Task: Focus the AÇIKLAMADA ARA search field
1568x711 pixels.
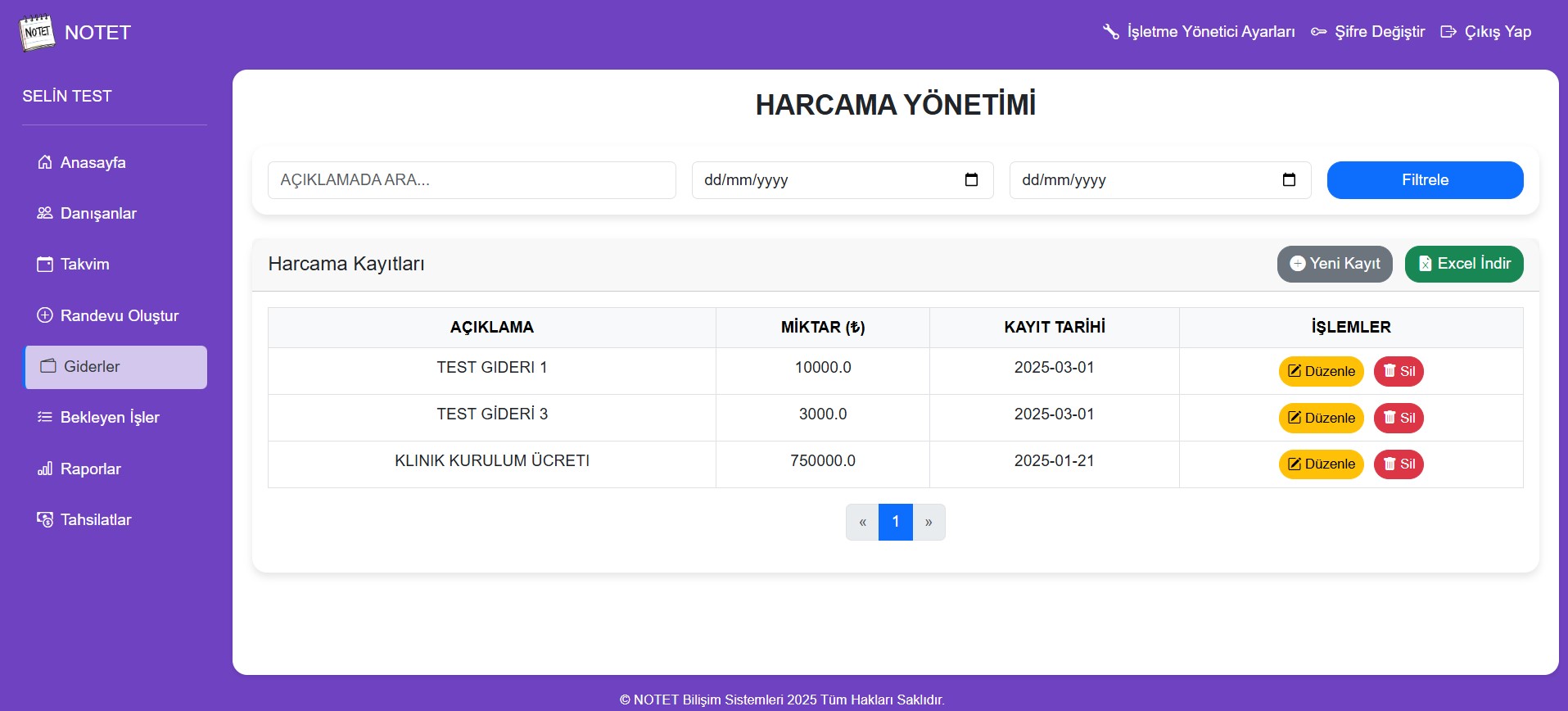Action: pyautogui.click(x=472, y=180)
